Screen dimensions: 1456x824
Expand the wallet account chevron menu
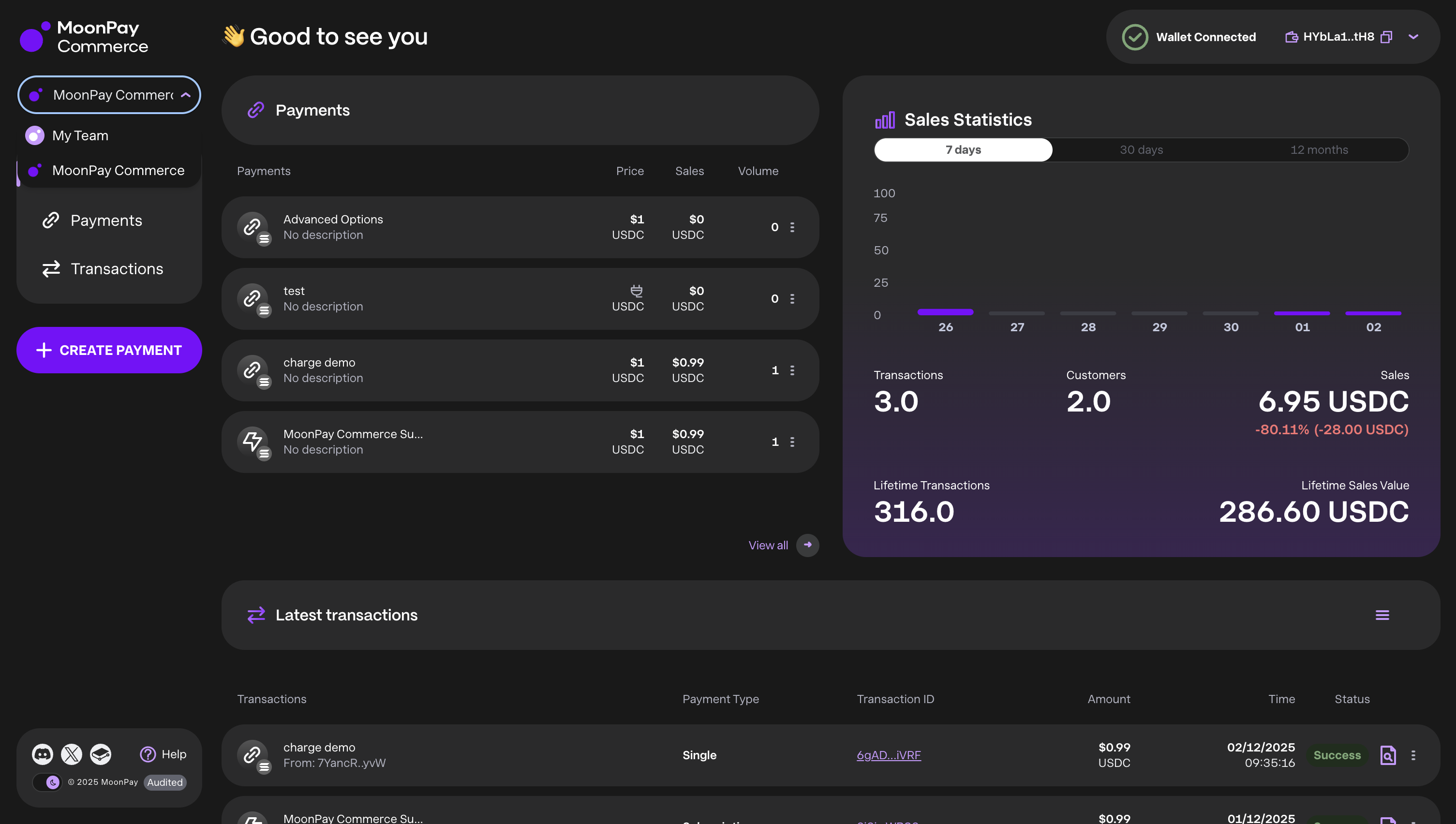[x=1413, y=37]
